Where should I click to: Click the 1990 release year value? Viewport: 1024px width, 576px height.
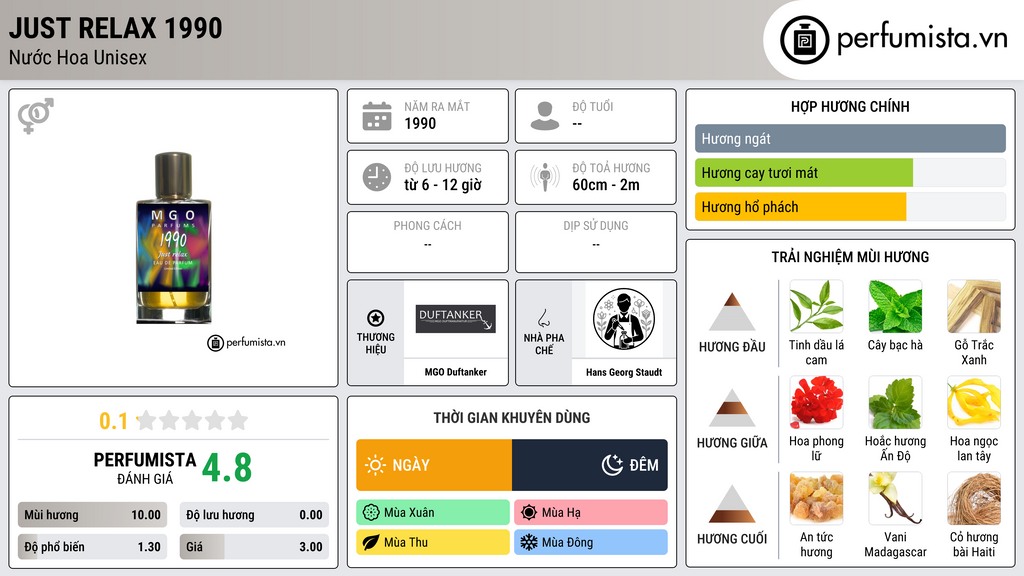point(420,123)
